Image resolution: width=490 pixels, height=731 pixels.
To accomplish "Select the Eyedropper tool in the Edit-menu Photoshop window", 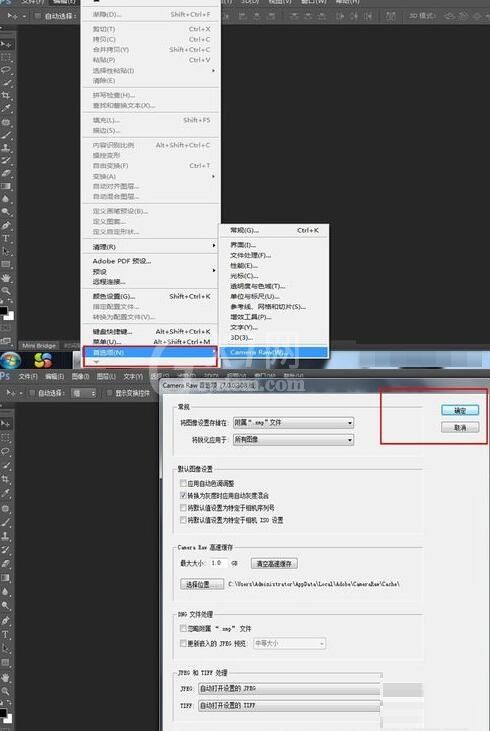I will 6,108.
